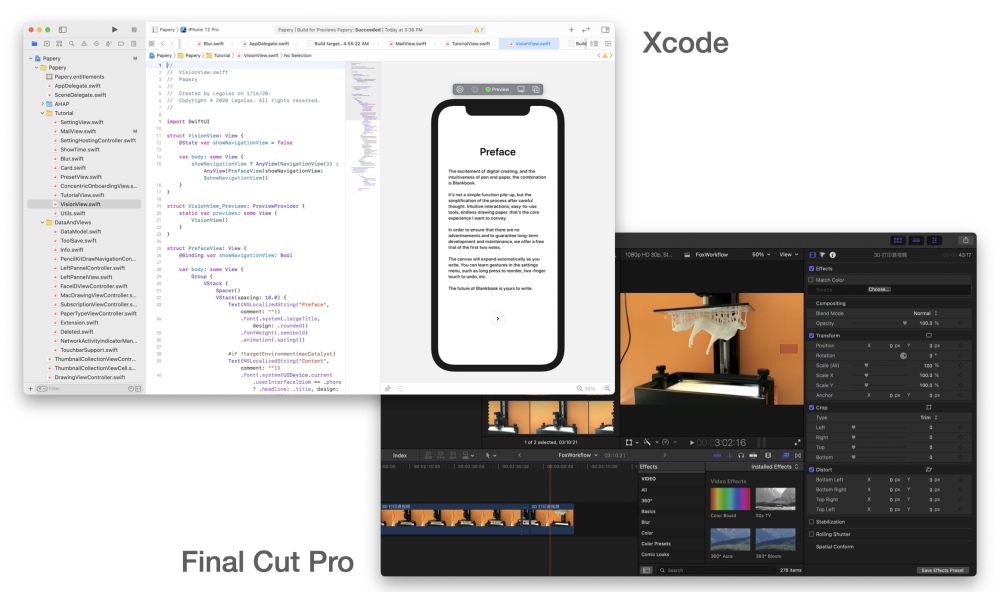Expand the AHAP folder in Xcode navigator
Image resolution: width=1000 pixels, height=592 pixels.
click(x=43, y=104)
